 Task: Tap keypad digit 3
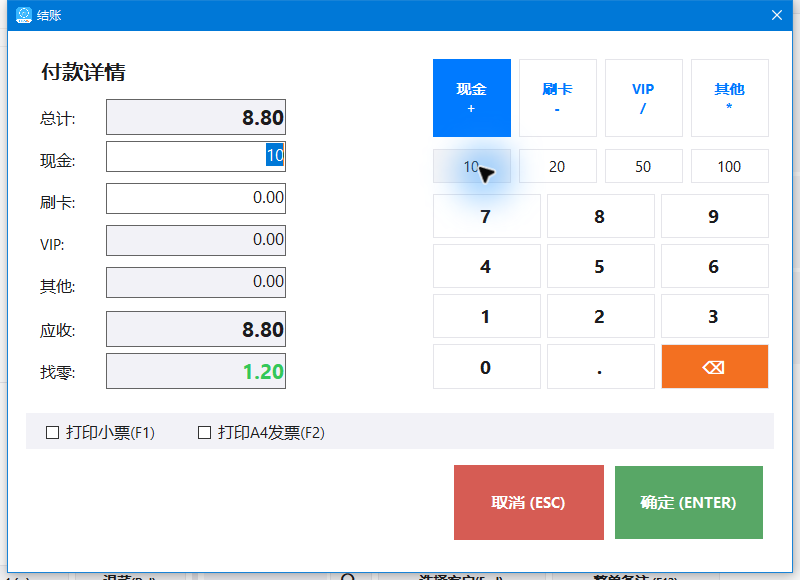pyautogui.click(x=714, y=316)
